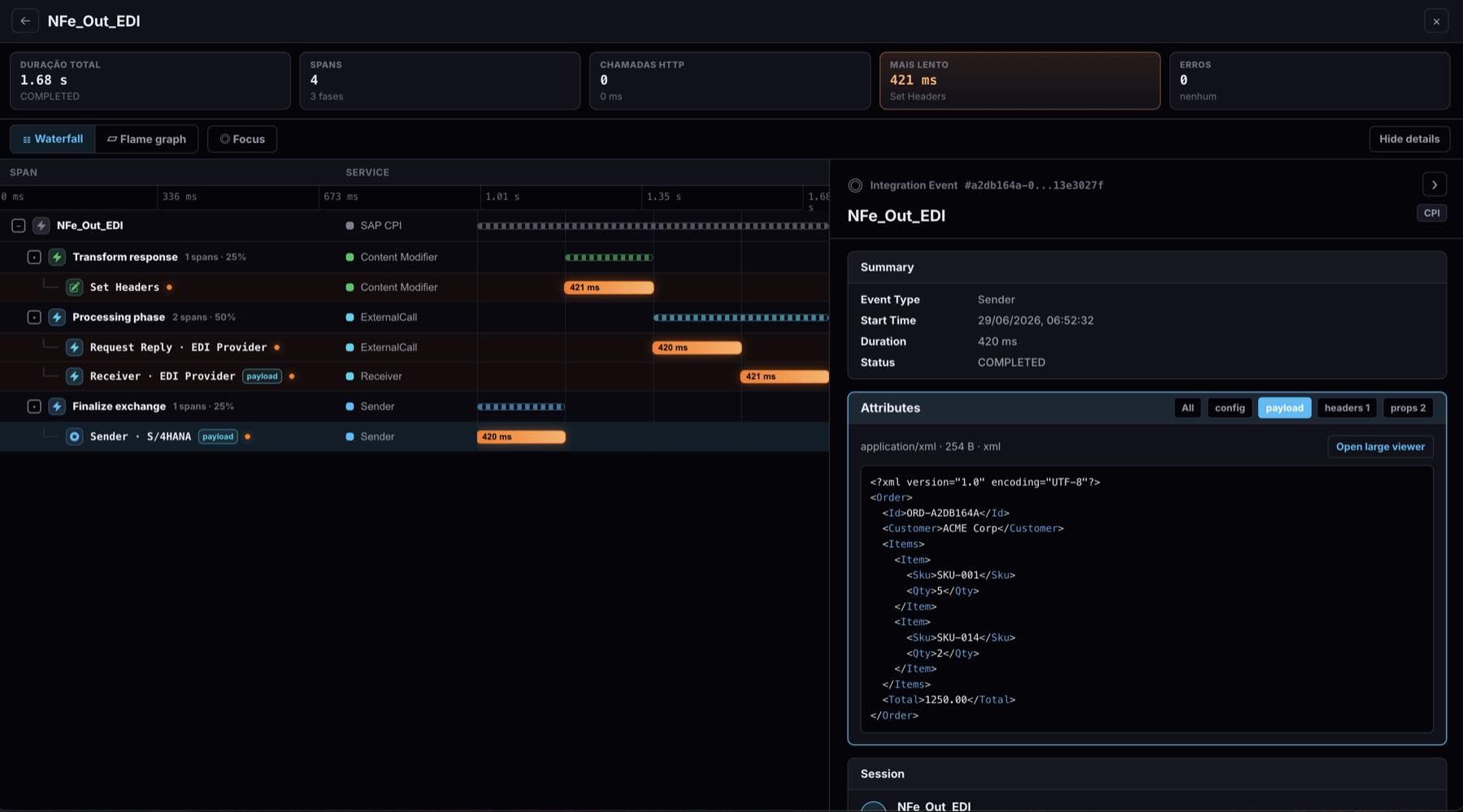
Task: Switch to Waterfall view
Action: pyautogui.click(x=53, y=139)
